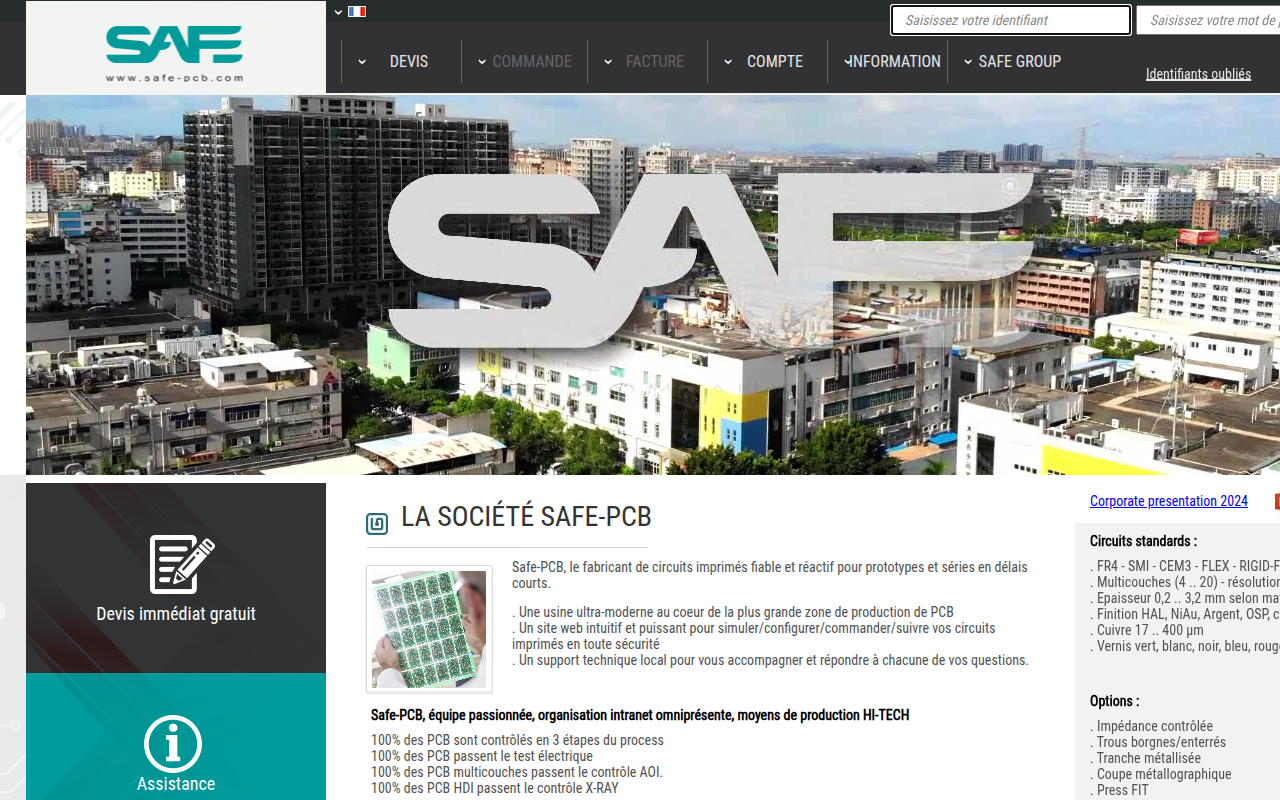Viewport: 1280px width, 800px height.
Task: Click the bold 'équipe passionnée' line
Action: 640,715
